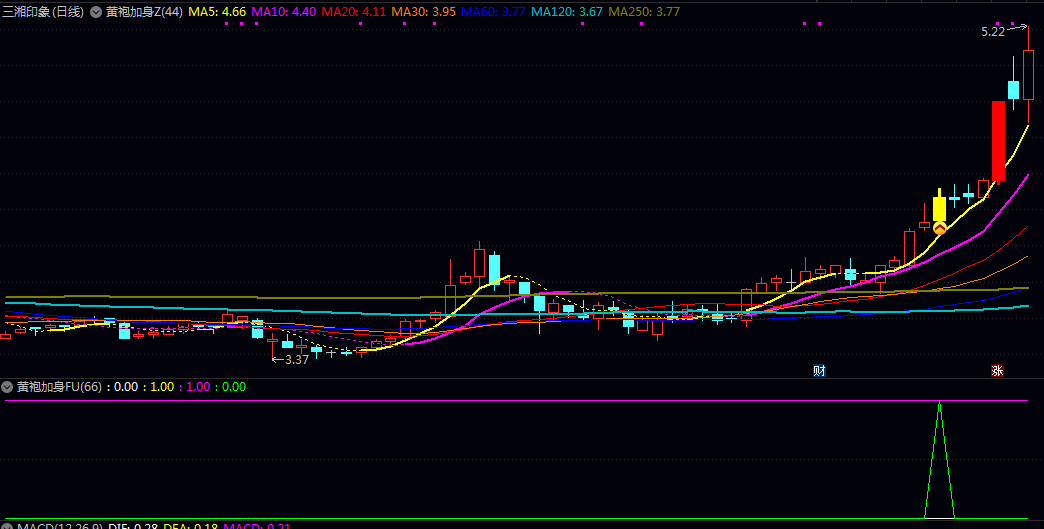Image resolution: width=1044 pixels, height=529 pixels.
Task: Select the MA120: 3.67 legend label
Action: pos(567,12)
